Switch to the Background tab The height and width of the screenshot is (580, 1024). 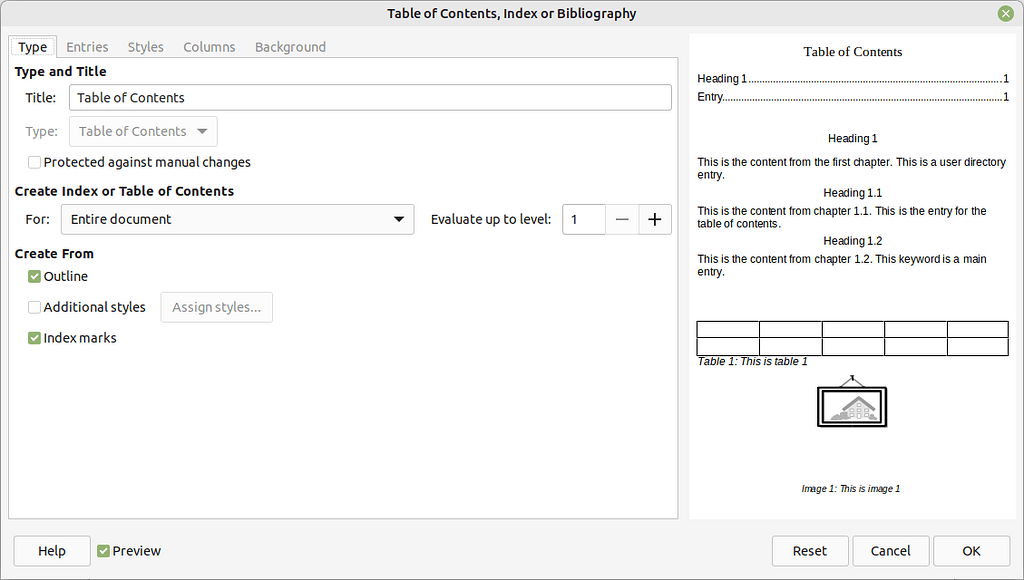[x=290, y=46]
